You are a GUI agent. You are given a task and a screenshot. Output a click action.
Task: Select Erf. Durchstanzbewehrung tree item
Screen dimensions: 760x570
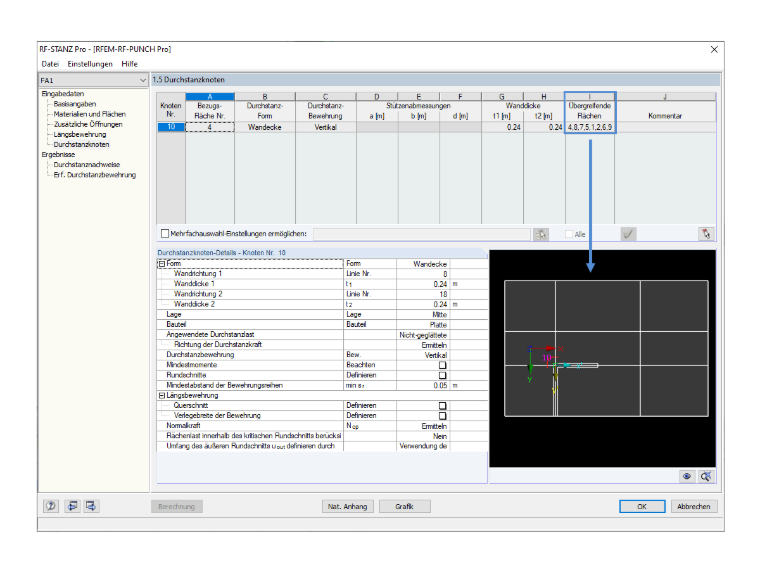coord(95,175)
